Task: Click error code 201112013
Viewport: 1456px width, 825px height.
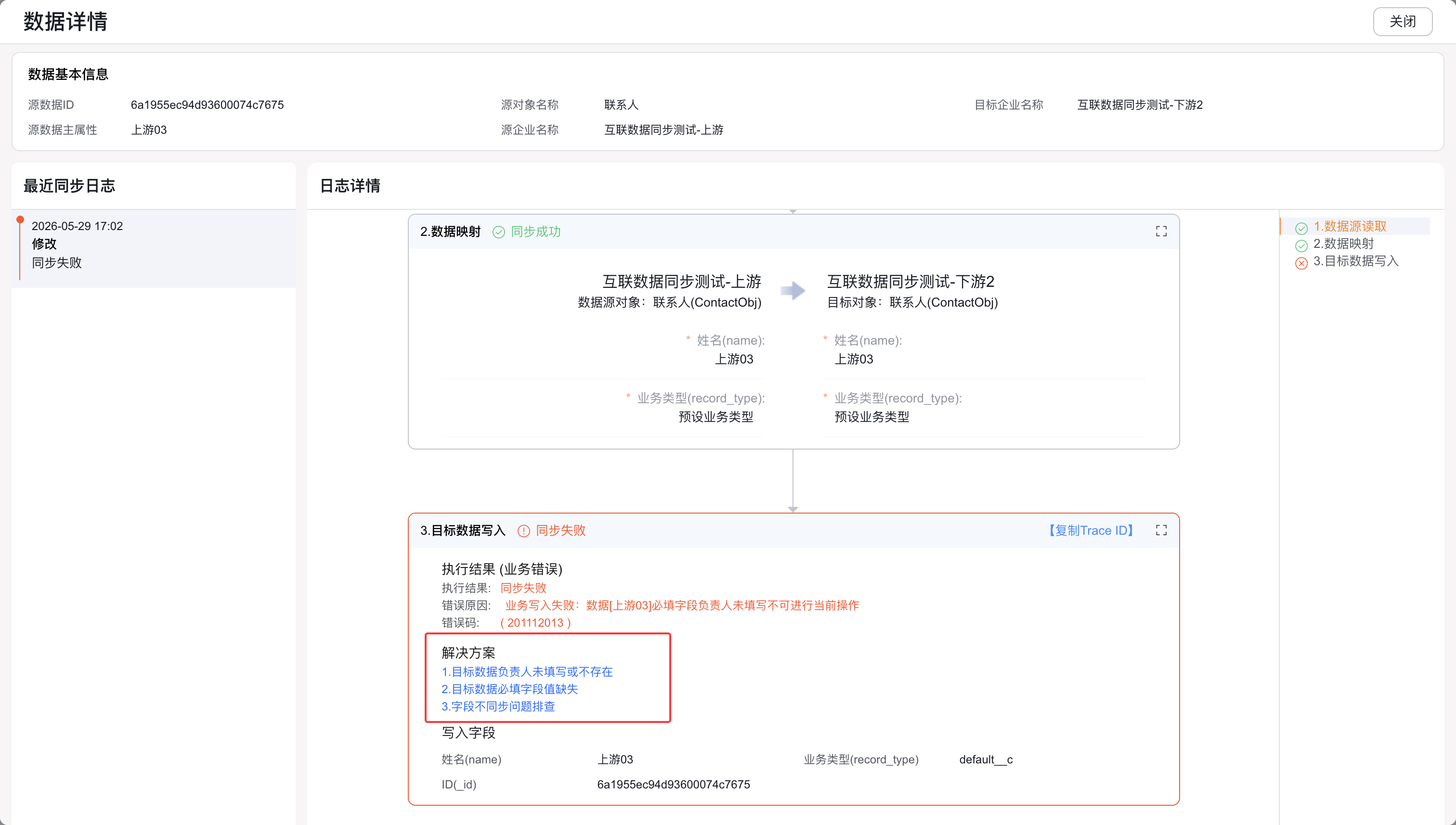Action: coord(535,623)
